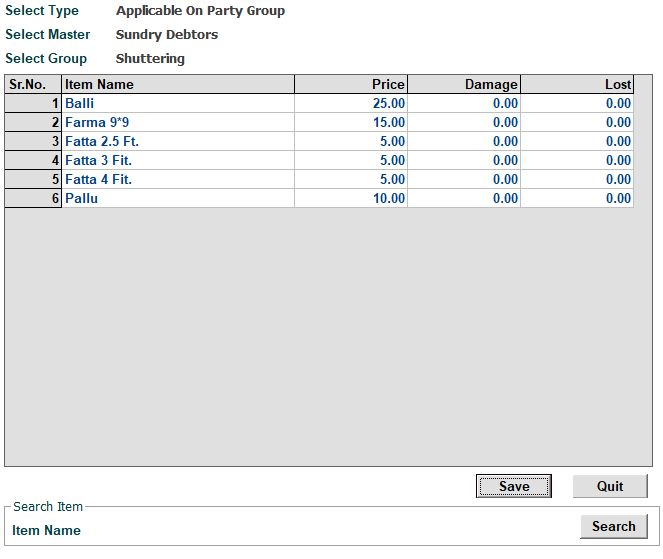The height and width of the screenshot is (559, 663).
Task: Click the Damage column header
Action: point(464,85)
